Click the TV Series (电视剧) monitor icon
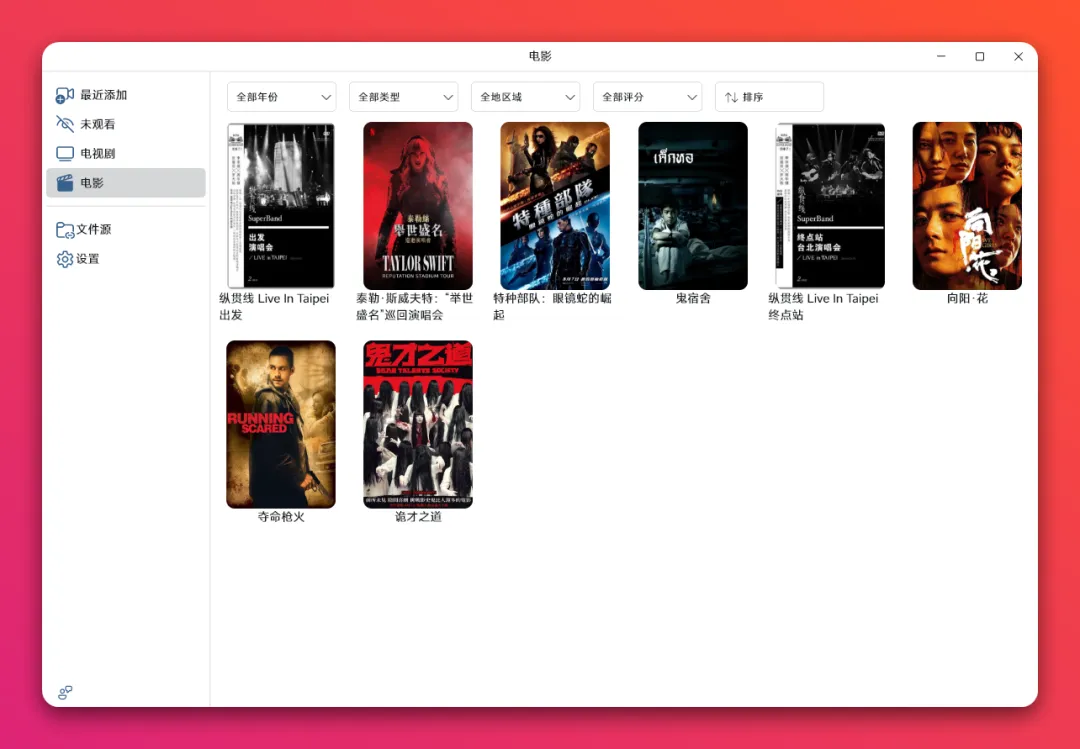The width and height of the screenshot is (1080, 749). tap(65, 154)
